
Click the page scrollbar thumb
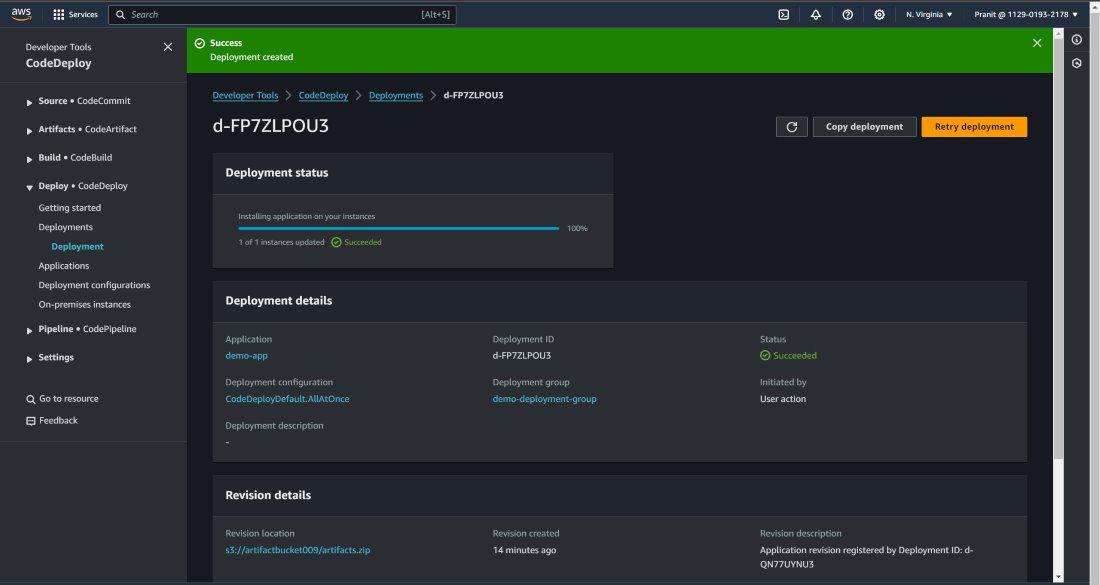[x=1059, y=250]
